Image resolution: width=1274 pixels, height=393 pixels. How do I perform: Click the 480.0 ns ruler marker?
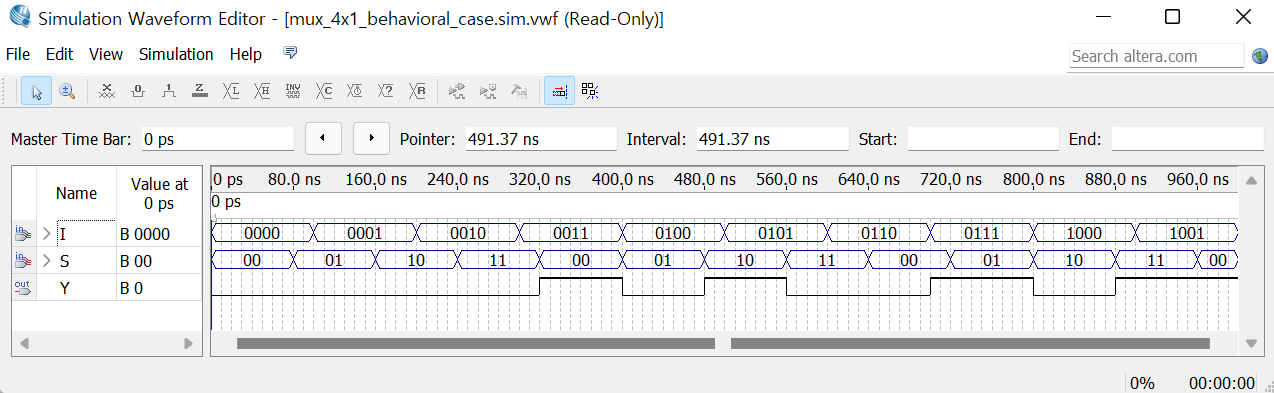pos(706,180)
